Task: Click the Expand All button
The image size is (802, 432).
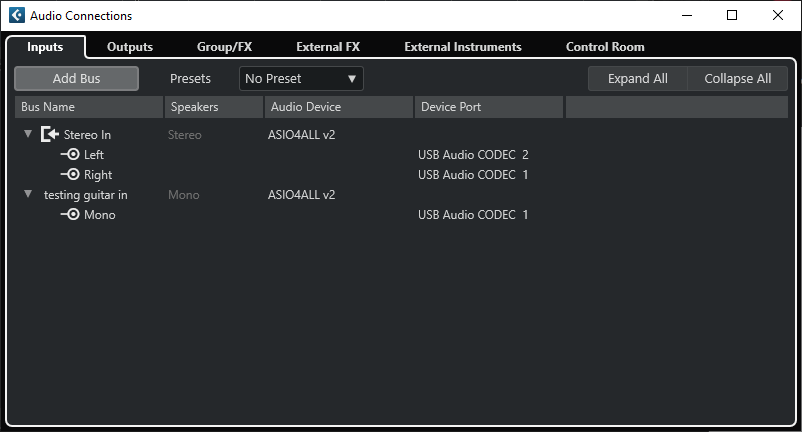Action: click(x=637, y=79)
